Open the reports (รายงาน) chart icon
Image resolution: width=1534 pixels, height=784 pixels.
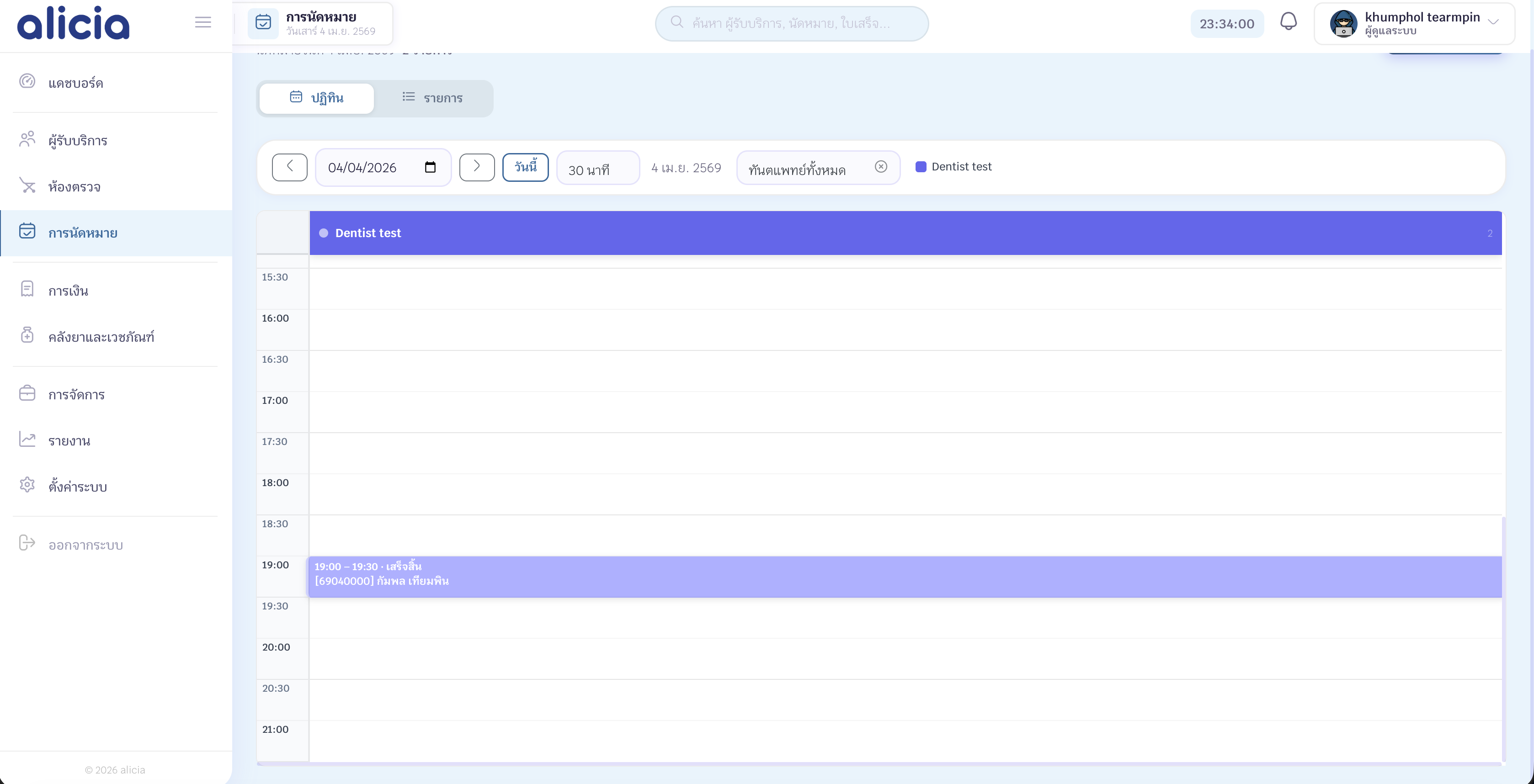tap(27, 440)
